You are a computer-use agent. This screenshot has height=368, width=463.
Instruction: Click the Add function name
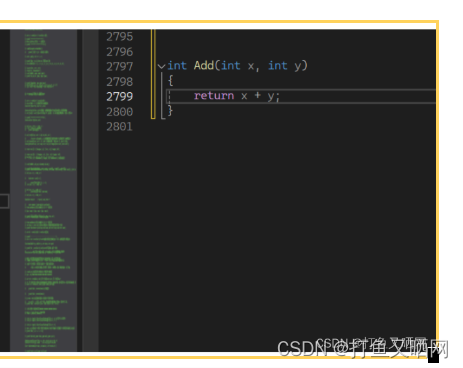click(x=204, y=65)
